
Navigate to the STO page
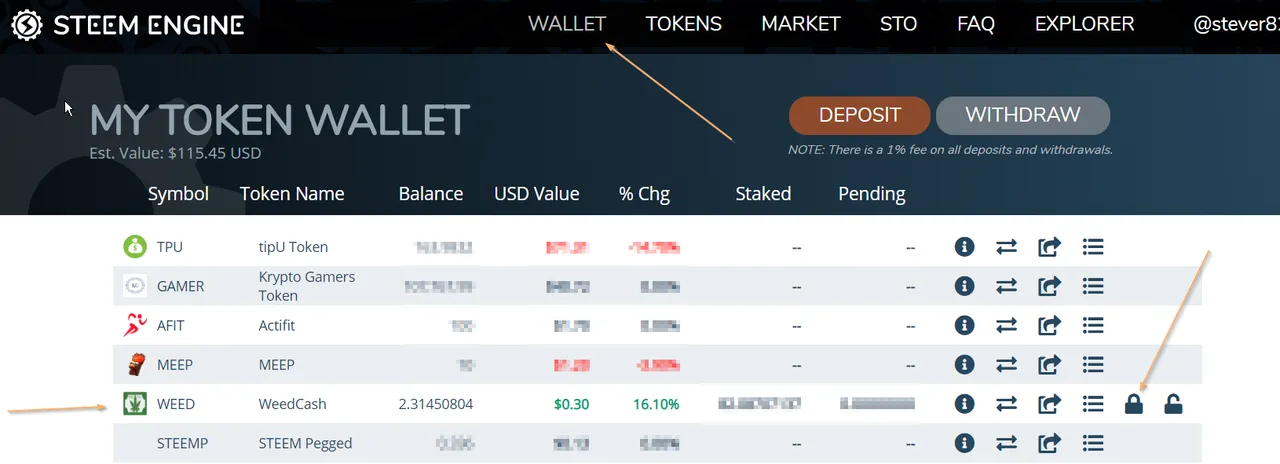coord(899,24)
